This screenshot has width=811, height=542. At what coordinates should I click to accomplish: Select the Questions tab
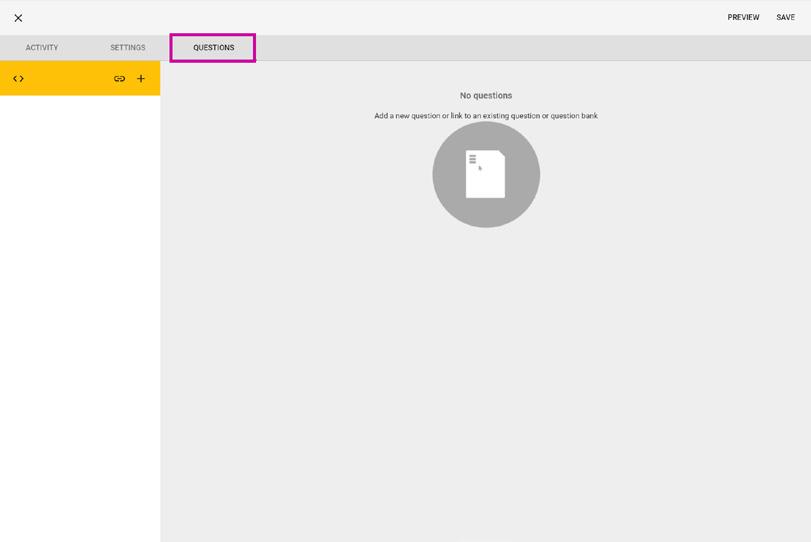coord(214,48)
